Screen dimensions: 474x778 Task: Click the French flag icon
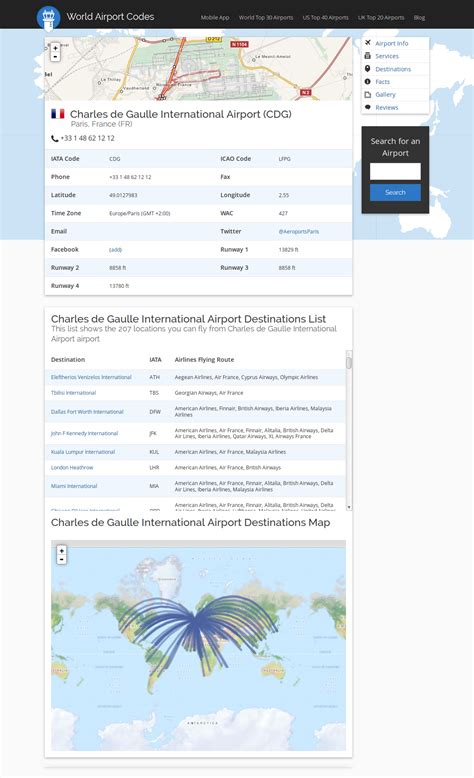click(58, 114)
